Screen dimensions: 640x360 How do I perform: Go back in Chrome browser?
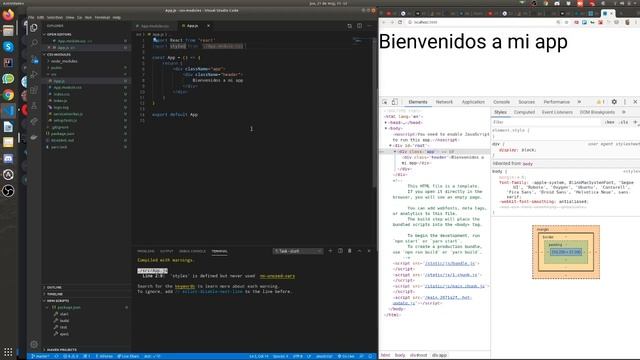tap(384, 22)
